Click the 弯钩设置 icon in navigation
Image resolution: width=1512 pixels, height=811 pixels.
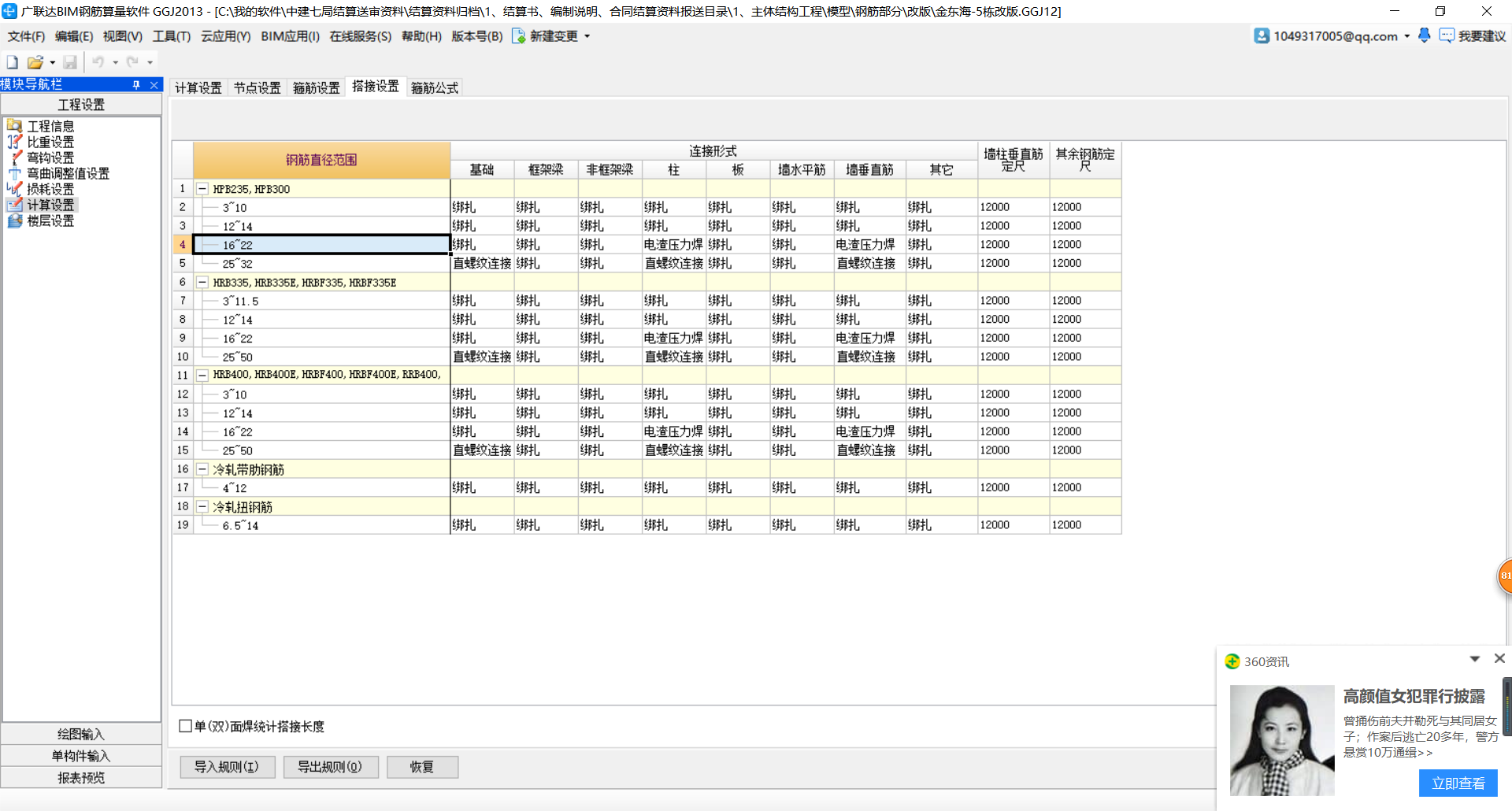[x=14, y=157]
